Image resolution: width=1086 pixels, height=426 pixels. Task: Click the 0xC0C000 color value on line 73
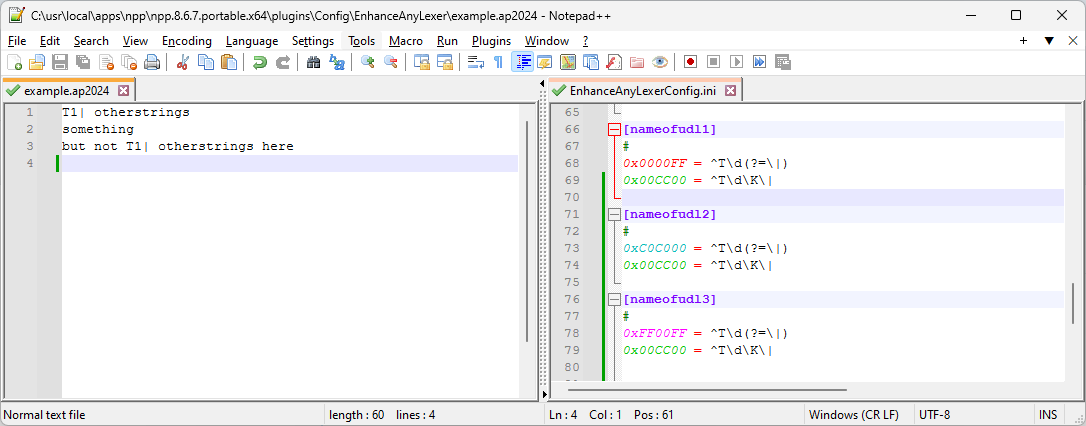coord(655,248)
